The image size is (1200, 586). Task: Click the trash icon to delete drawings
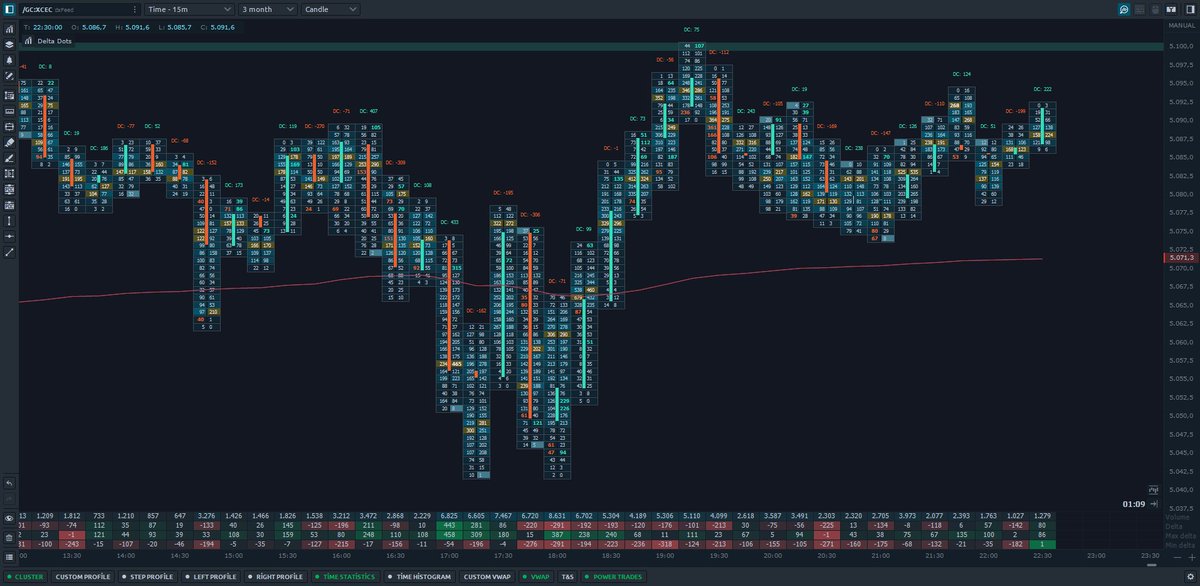point(9,538)
